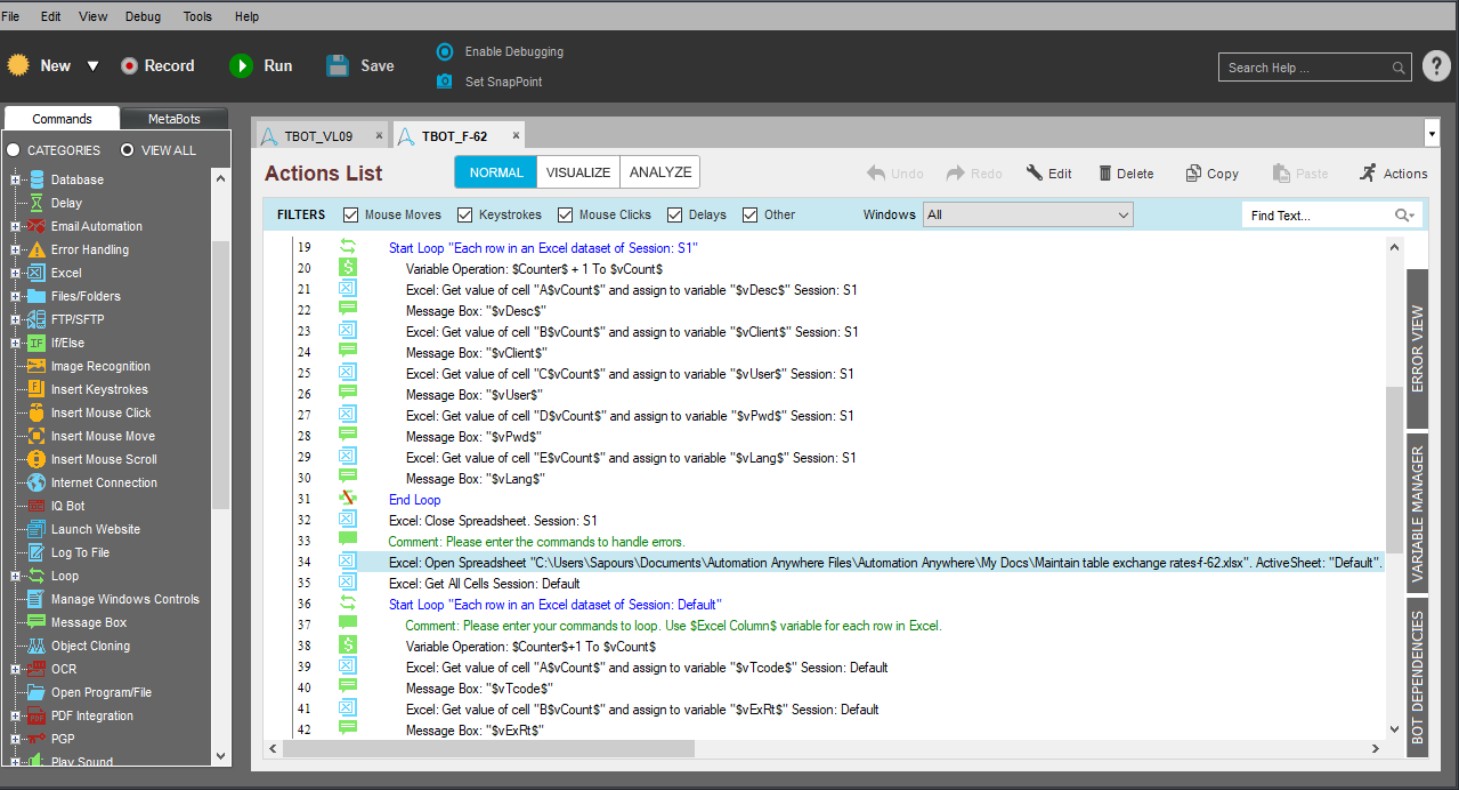The image size is (1459, 790).
Task: Open help via question mark icon
Action: (x=1436, y=67)
